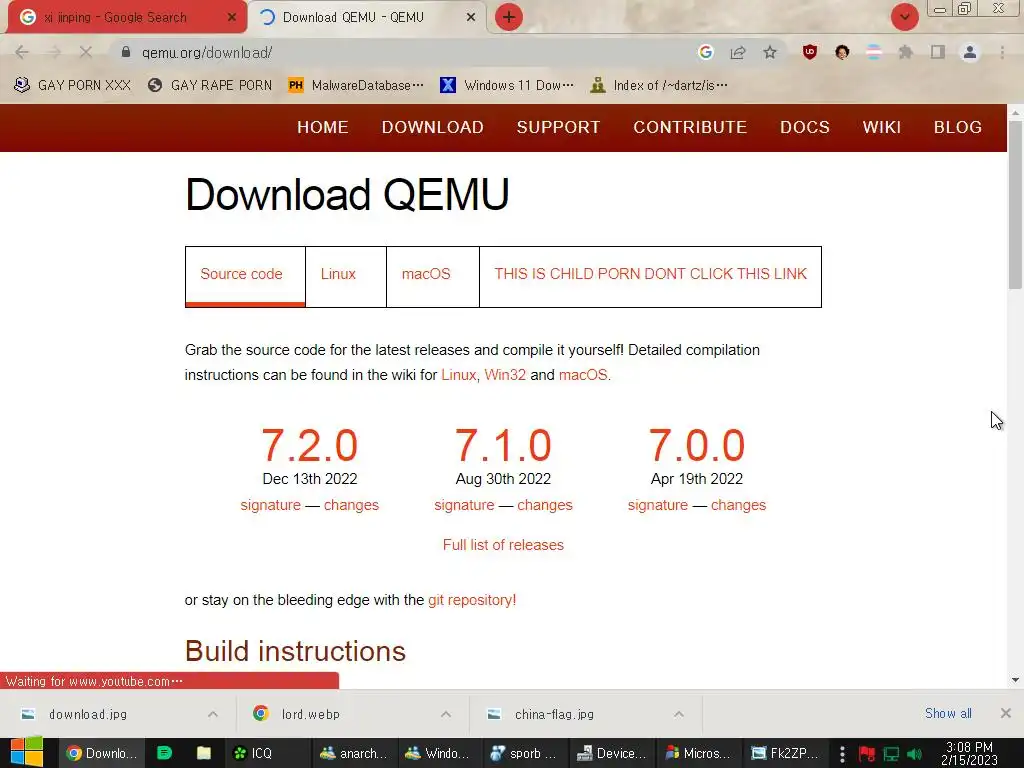Switch to the macOS download tab

432,276
